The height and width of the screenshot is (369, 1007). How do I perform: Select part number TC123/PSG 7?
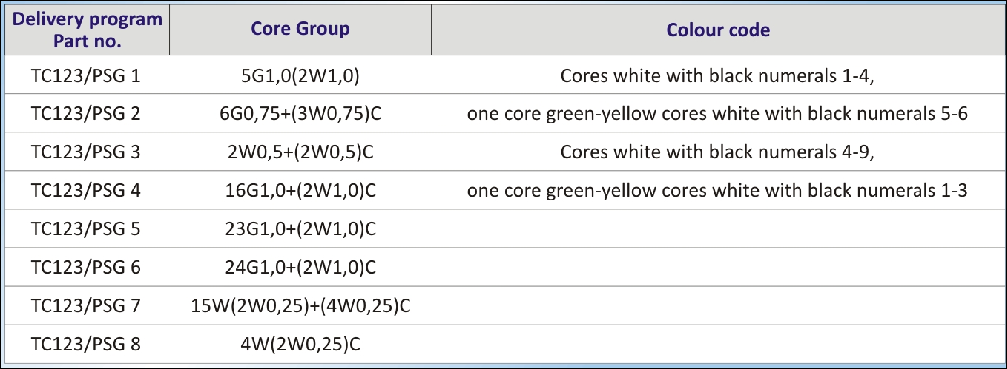[86, 305]
